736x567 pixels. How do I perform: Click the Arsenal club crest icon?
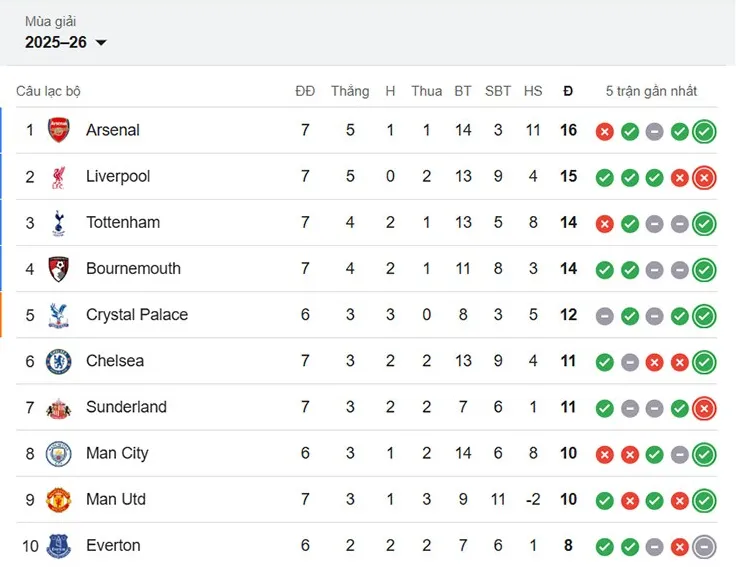tap(59, 130)
